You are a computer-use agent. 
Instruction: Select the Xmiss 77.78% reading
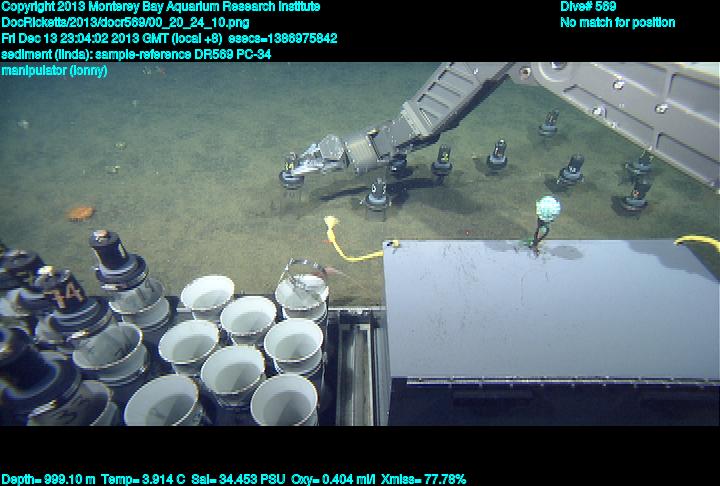424,479
